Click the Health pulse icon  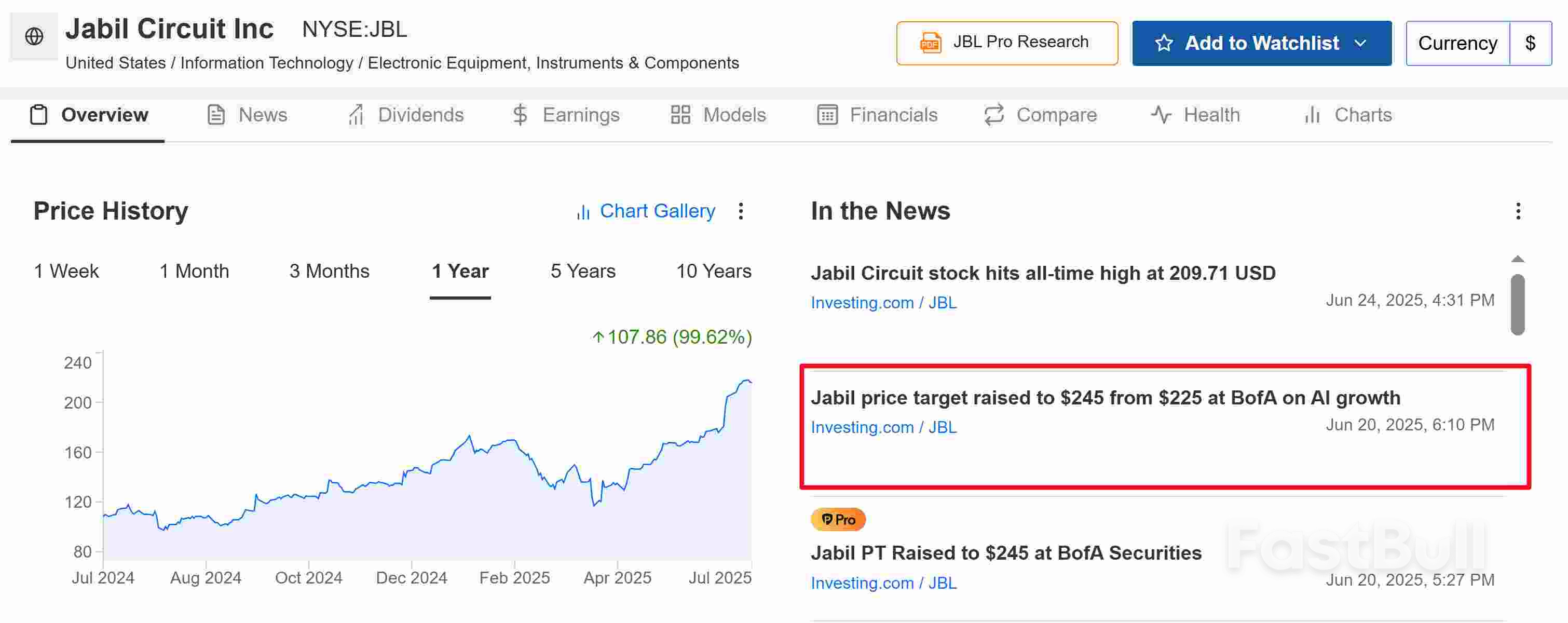(x=1160, y=115)
